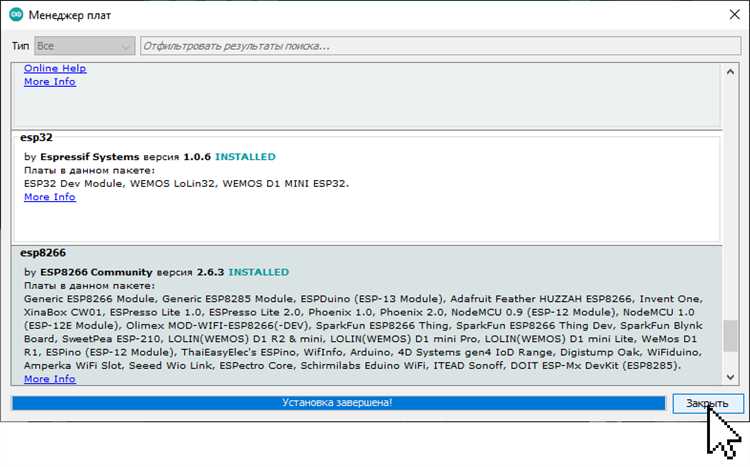
Task: Click the vertical scrollbar thumb
Action: coord(731,338)
